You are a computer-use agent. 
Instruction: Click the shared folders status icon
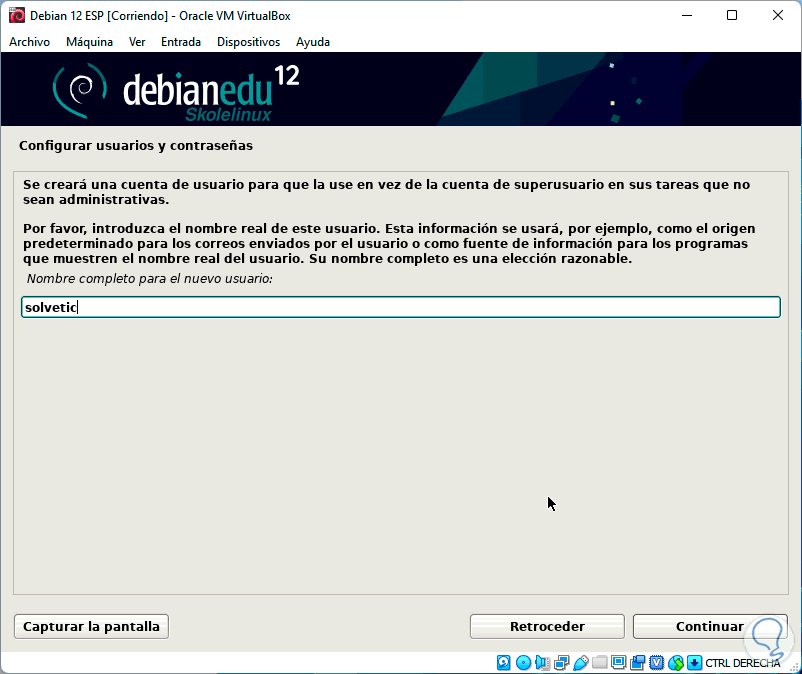pos(599,663)
